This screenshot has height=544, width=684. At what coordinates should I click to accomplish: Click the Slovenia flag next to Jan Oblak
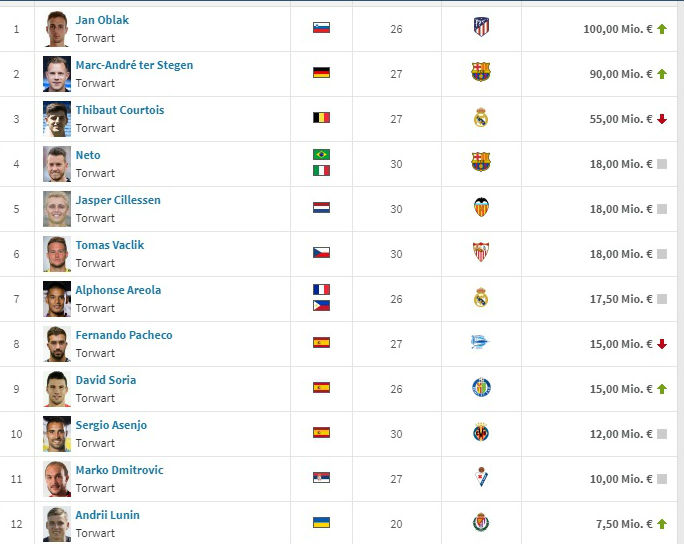[x=321, y=28]
